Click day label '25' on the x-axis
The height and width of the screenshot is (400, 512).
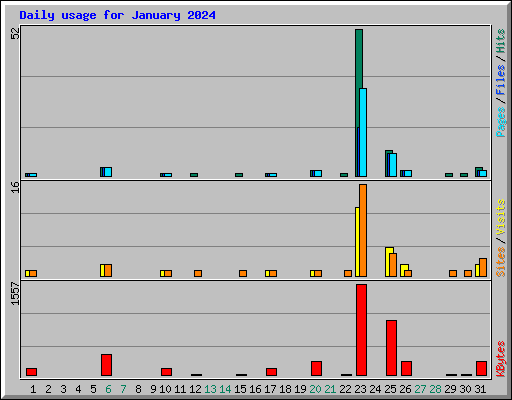point(390,389)
